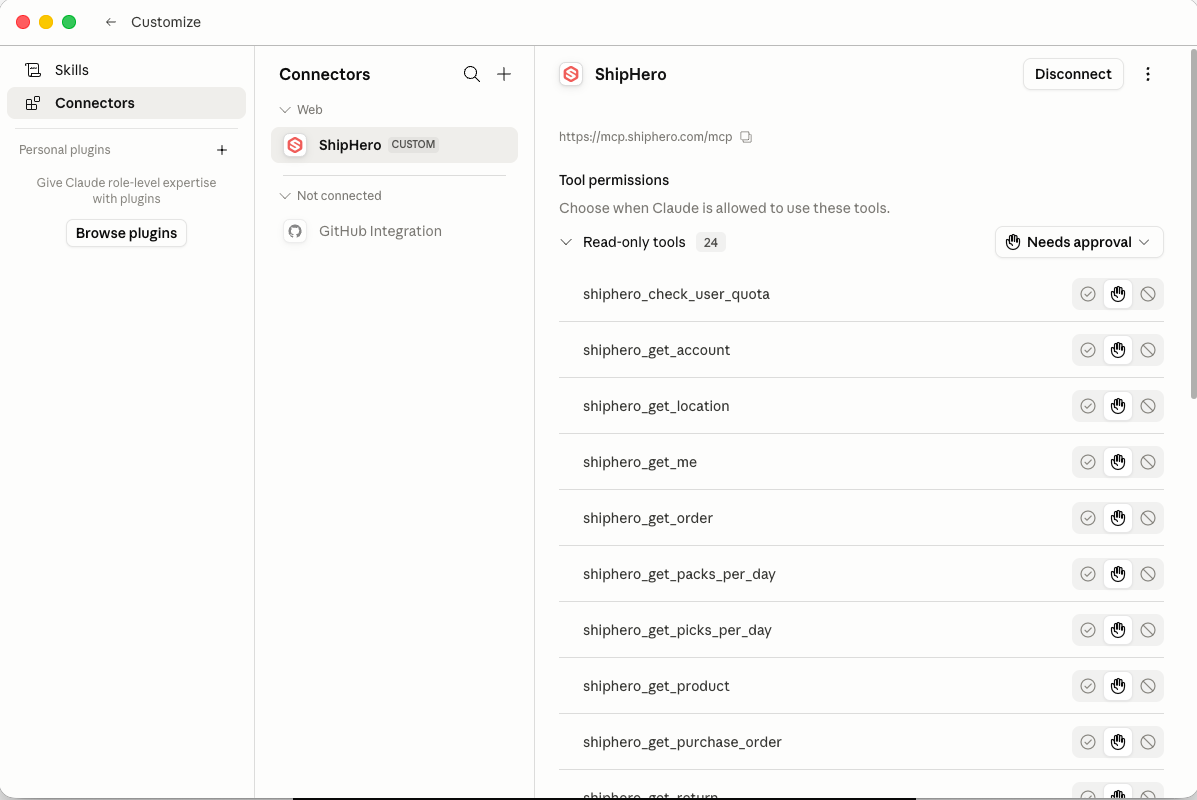Always allow shiphero_get_product

tap(1088, 686)
